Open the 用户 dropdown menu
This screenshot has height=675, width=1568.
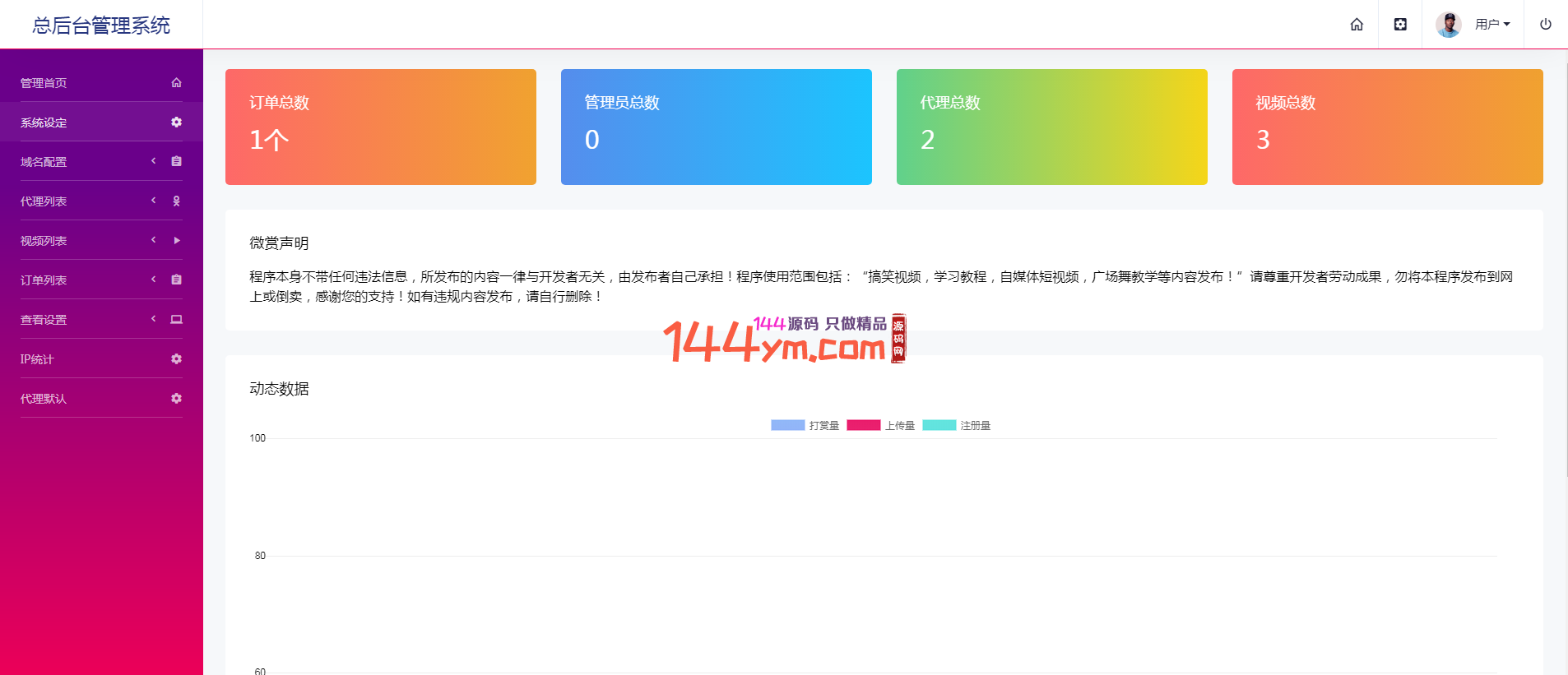[1492, 25]
